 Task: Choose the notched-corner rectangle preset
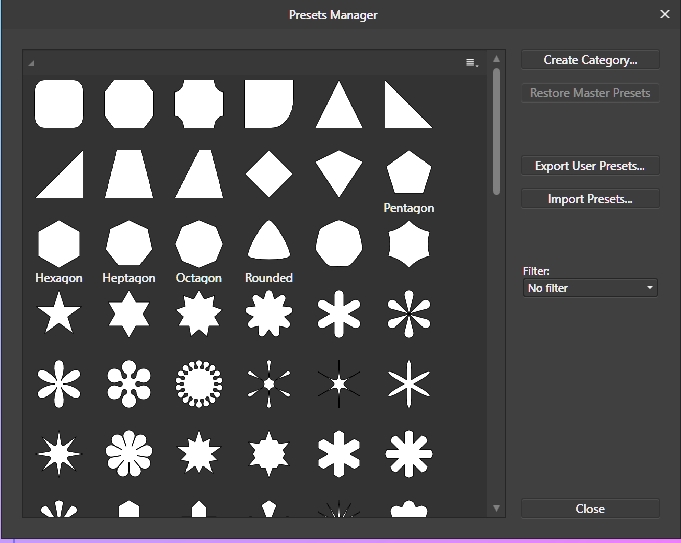pos(199,104)
